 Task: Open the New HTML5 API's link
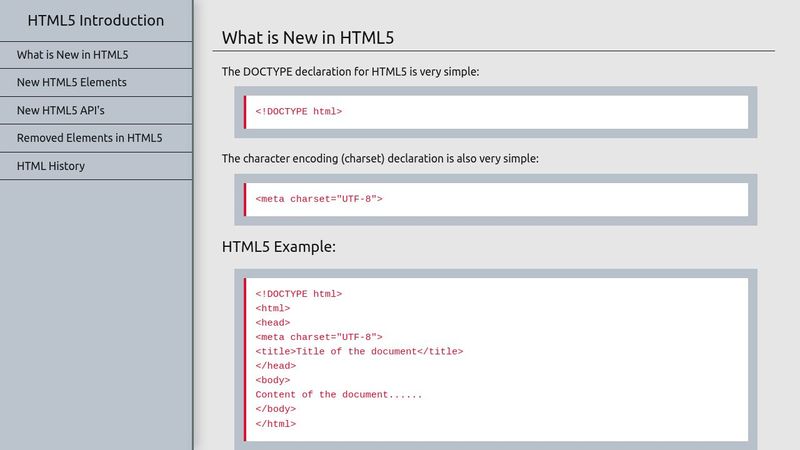point(96,110)
